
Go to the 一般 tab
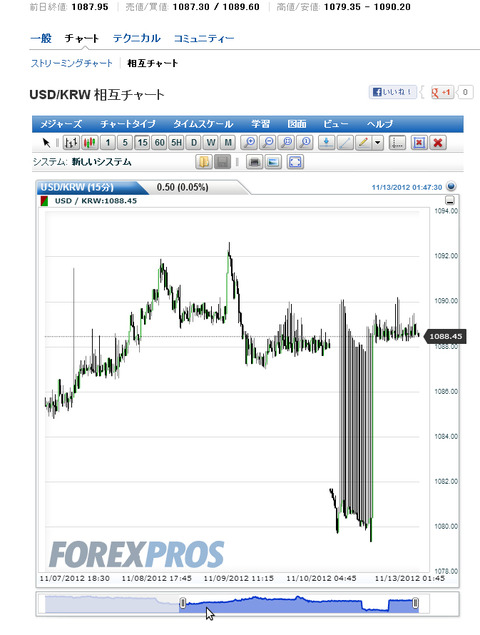41,38
